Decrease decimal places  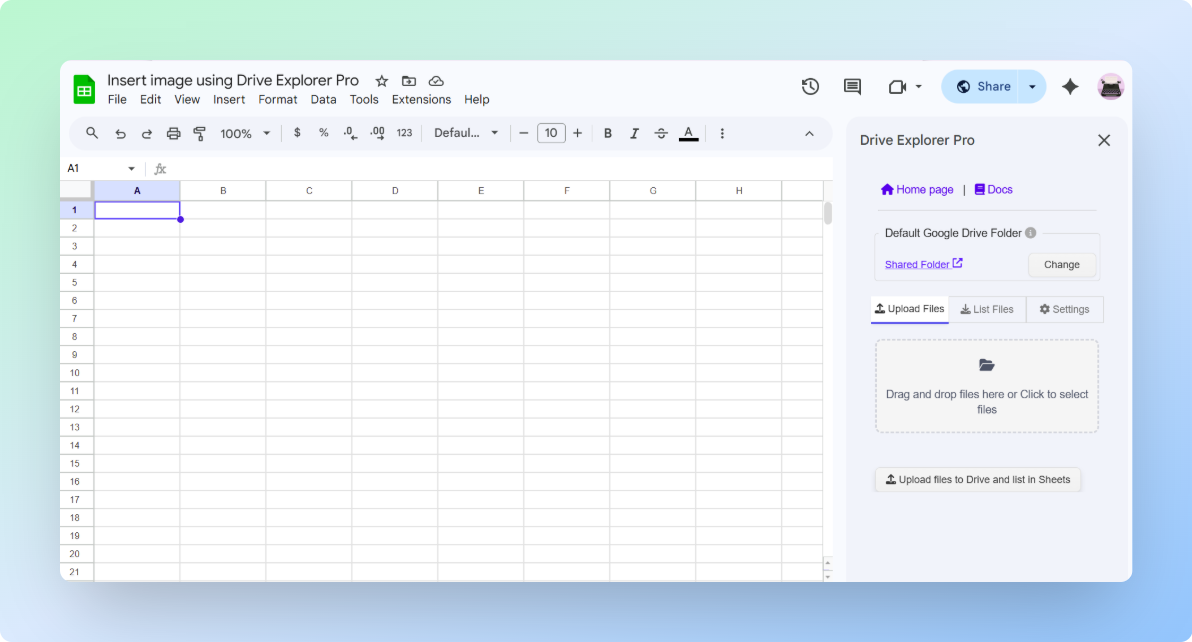pos(349,133)
